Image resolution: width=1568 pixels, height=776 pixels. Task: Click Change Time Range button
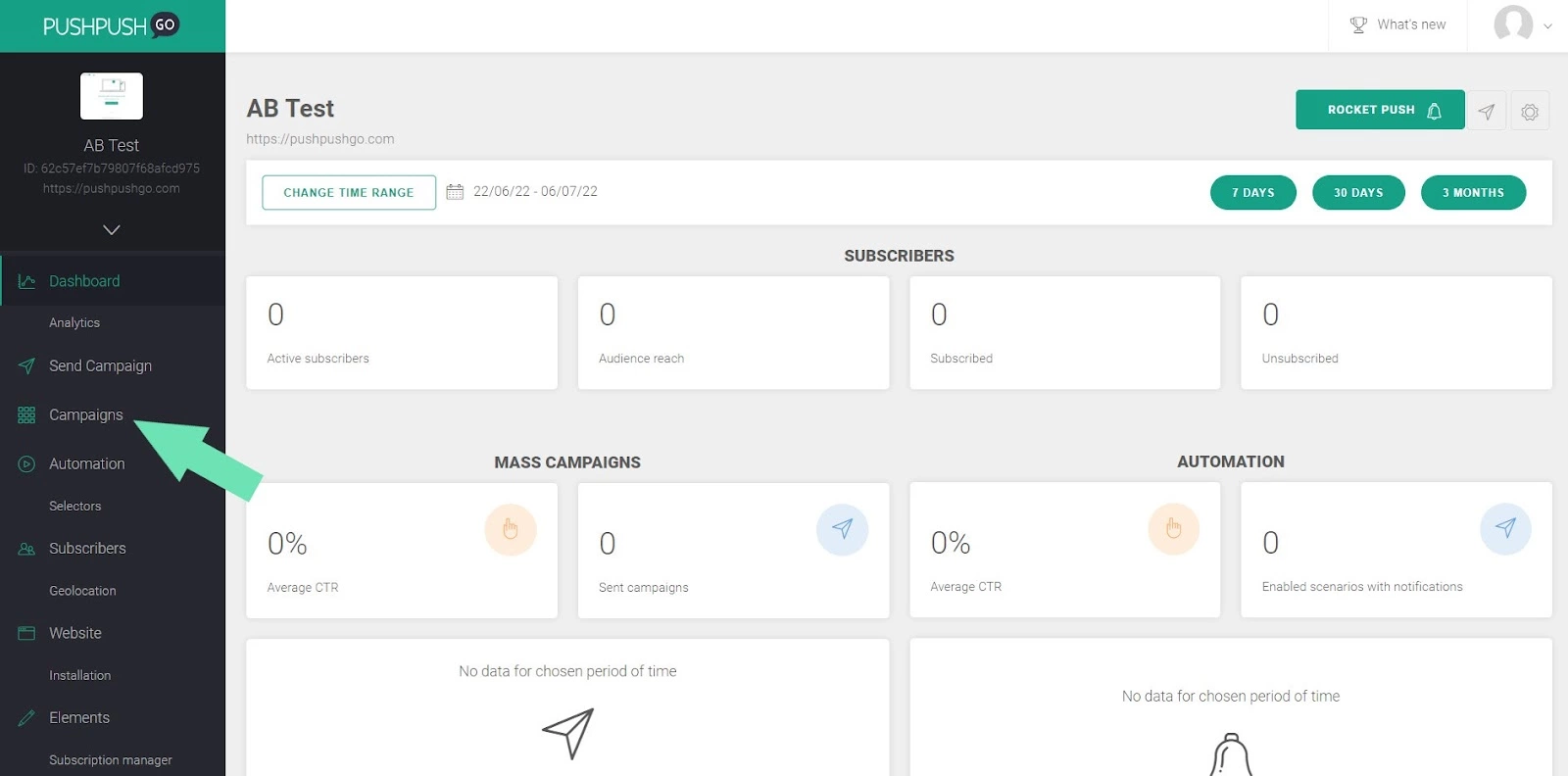coord(349,192)
